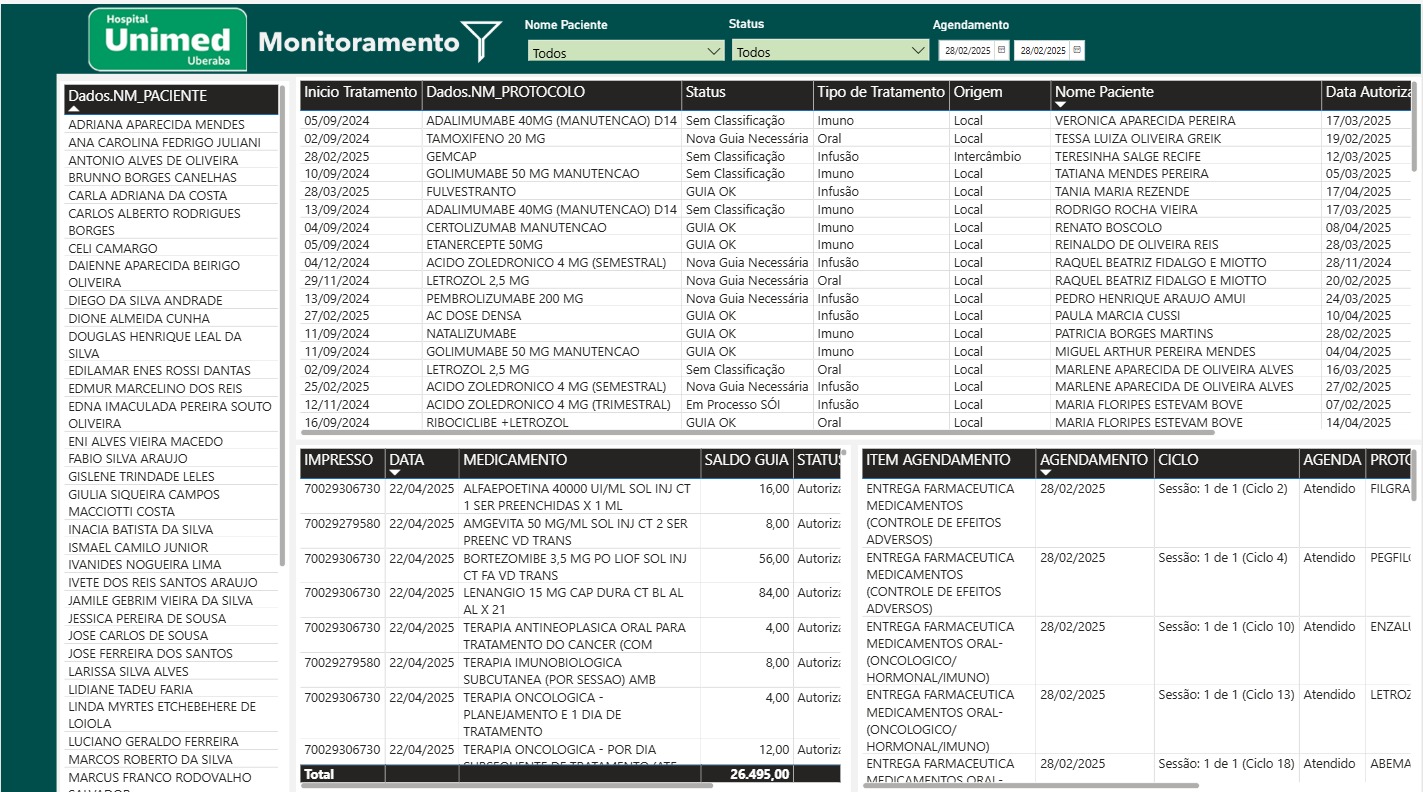Click the agendamento table horizontal scrollbar
This screenshot has width=1423, height=792.
(x=1030, y=785)
